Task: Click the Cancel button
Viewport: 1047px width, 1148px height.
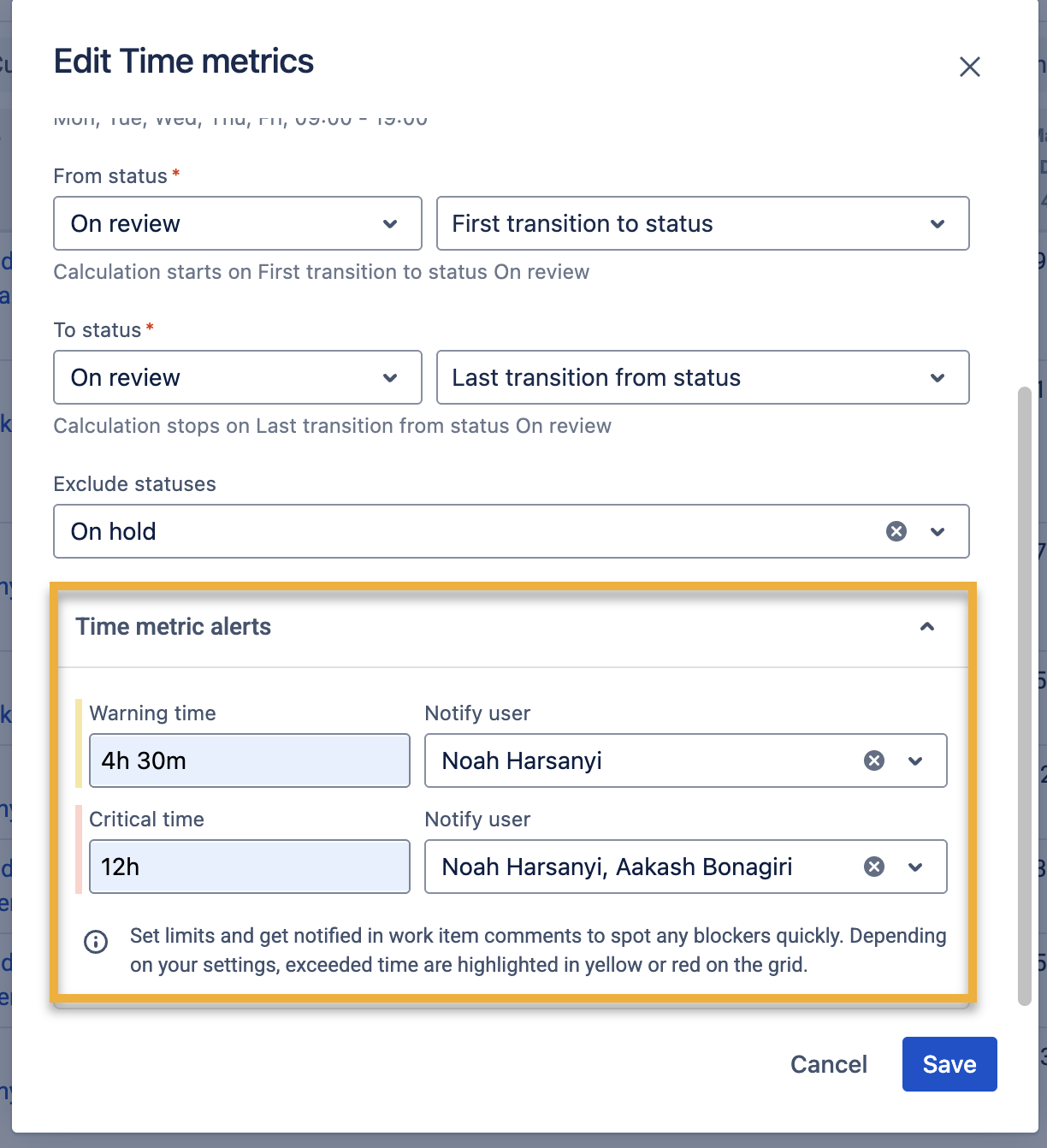Action: pyautogui.click(x=828, y=1064)
